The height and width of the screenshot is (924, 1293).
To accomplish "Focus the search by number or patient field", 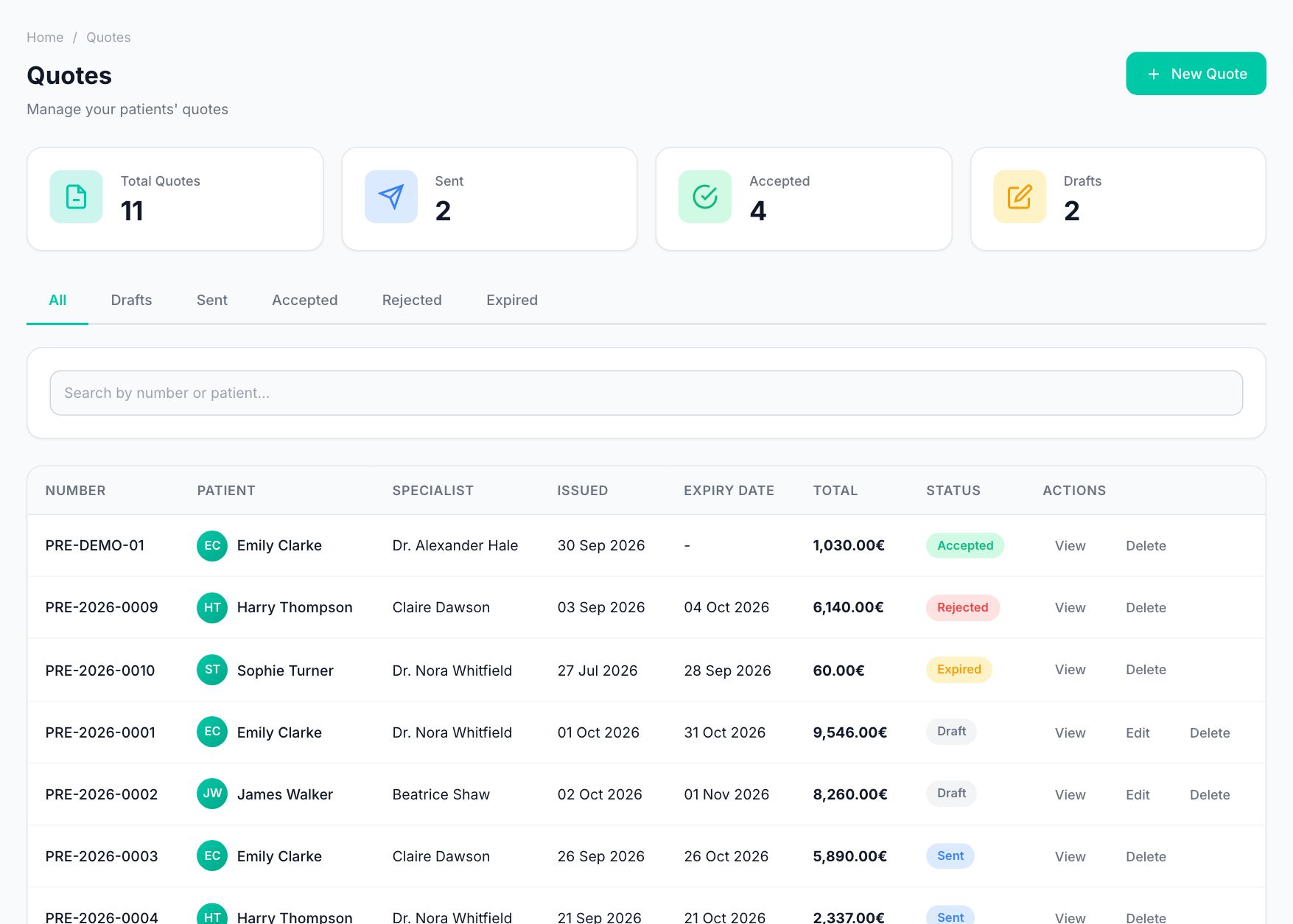I will 646,393.
